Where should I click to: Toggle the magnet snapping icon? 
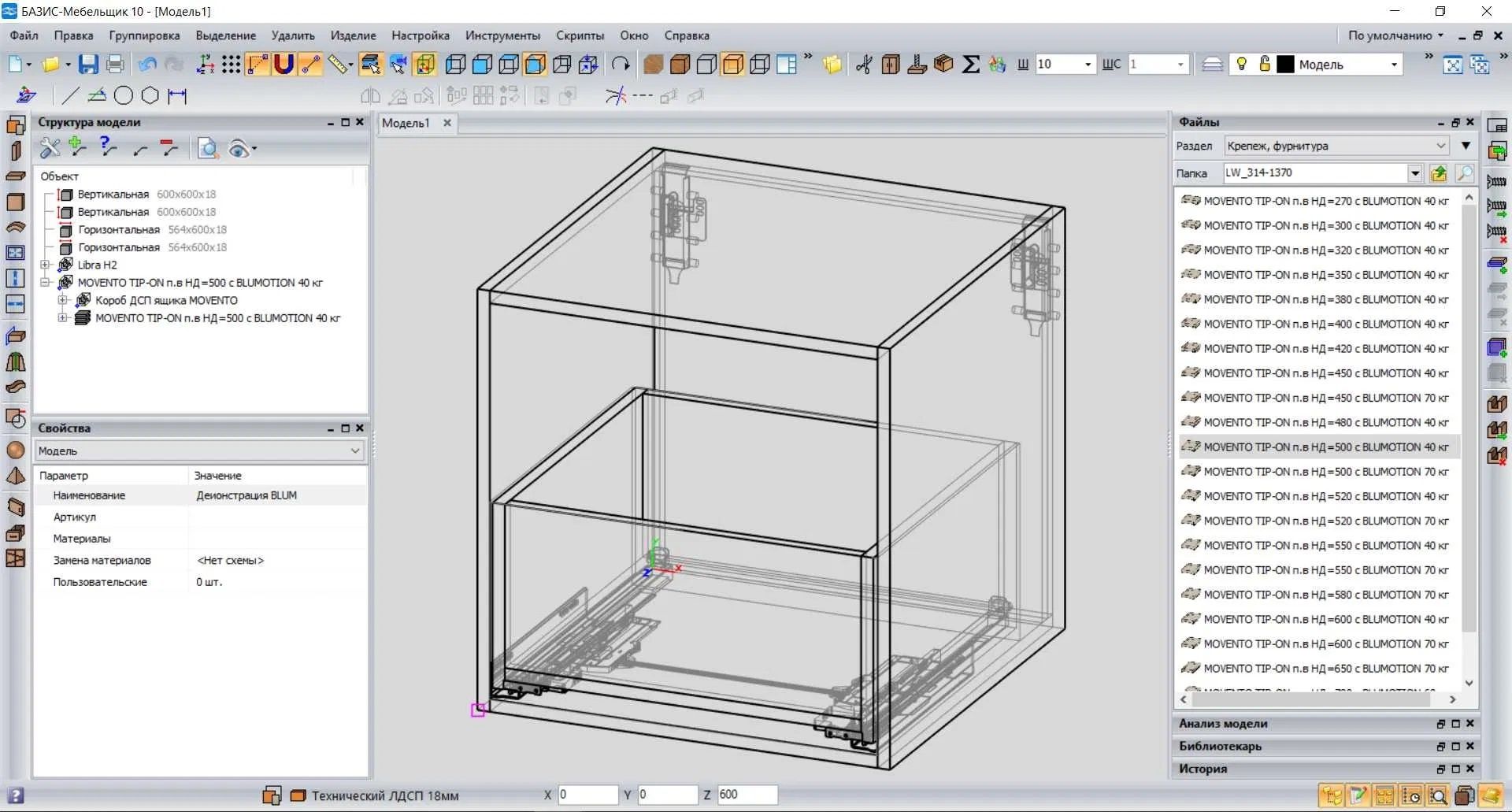[x=284, y=65]
